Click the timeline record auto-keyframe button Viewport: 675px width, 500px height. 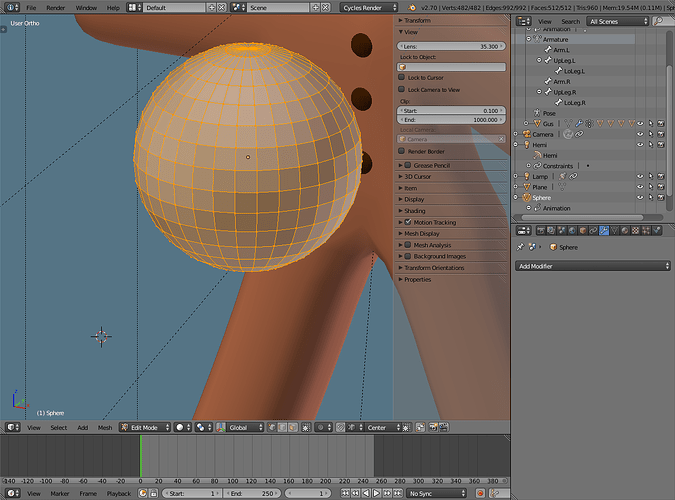(480, 493)
